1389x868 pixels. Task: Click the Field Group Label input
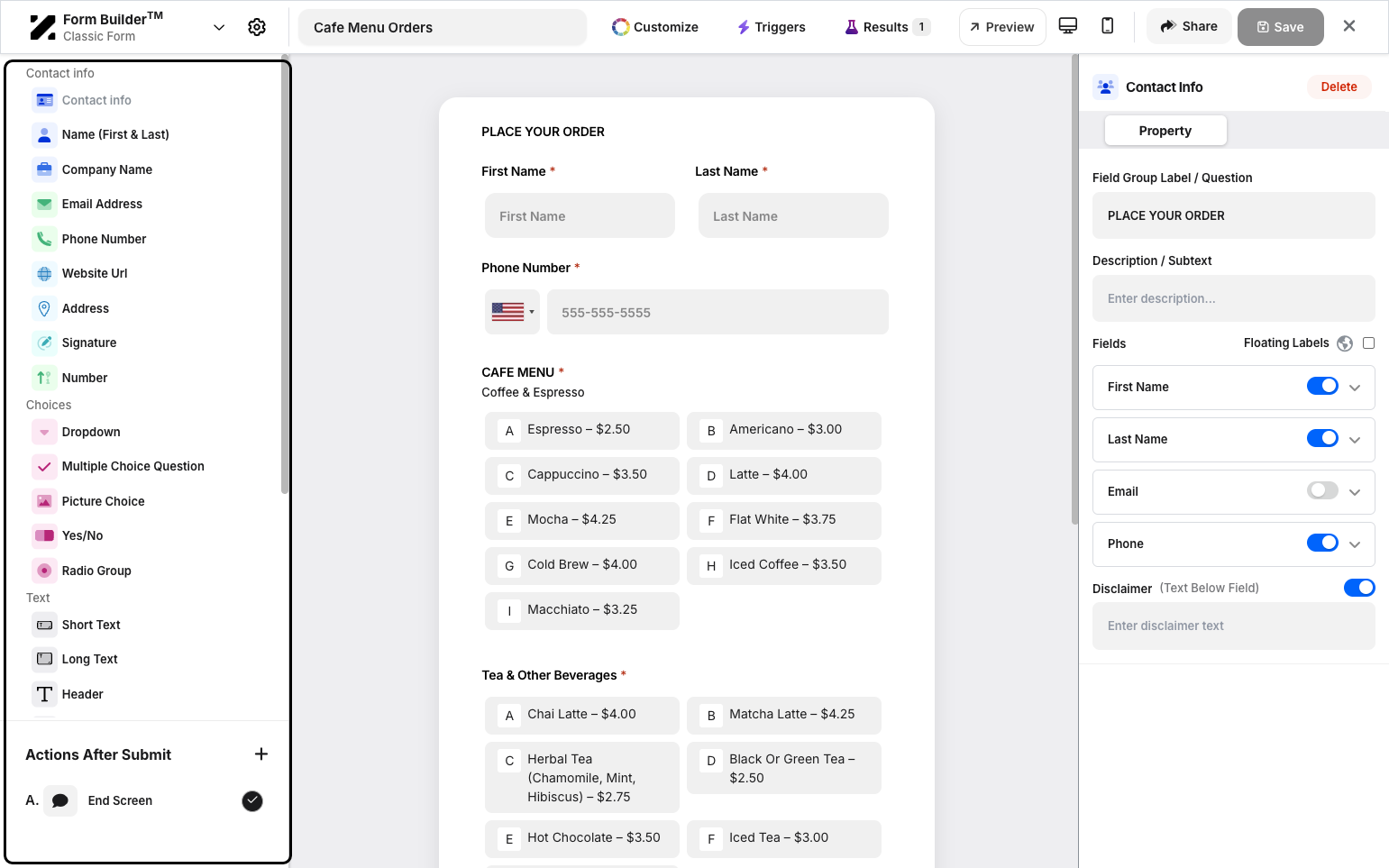pos(1234,215)
